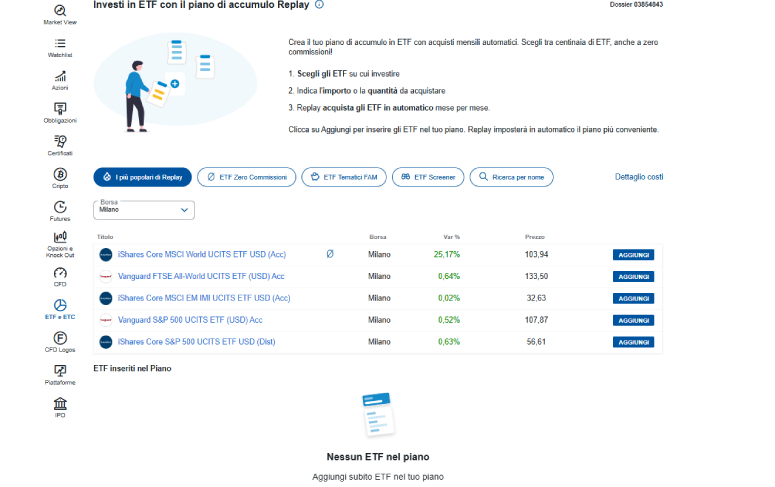The image size is (775, 487).
Task: Open the Borsa Milano dropdown
Action: [144, 210]
